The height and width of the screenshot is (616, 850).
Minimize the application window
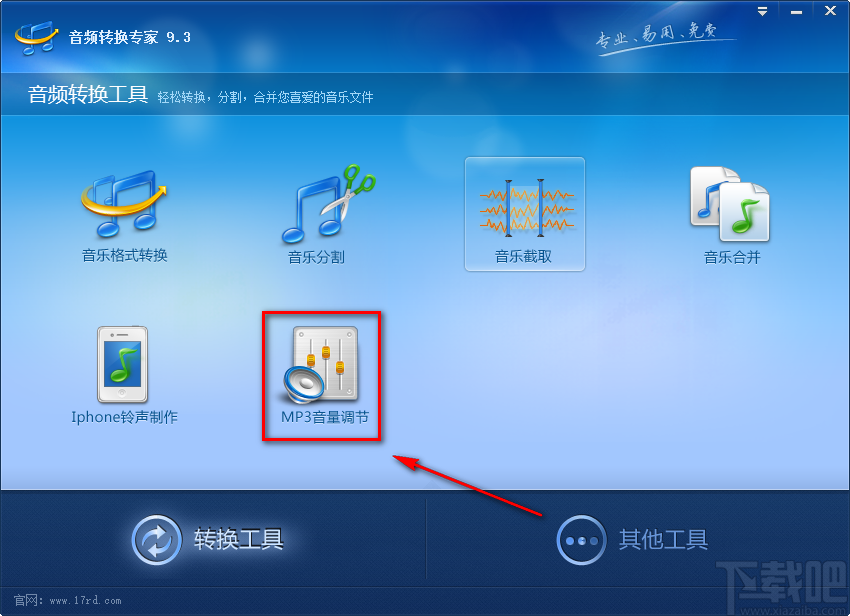[796, 11]
